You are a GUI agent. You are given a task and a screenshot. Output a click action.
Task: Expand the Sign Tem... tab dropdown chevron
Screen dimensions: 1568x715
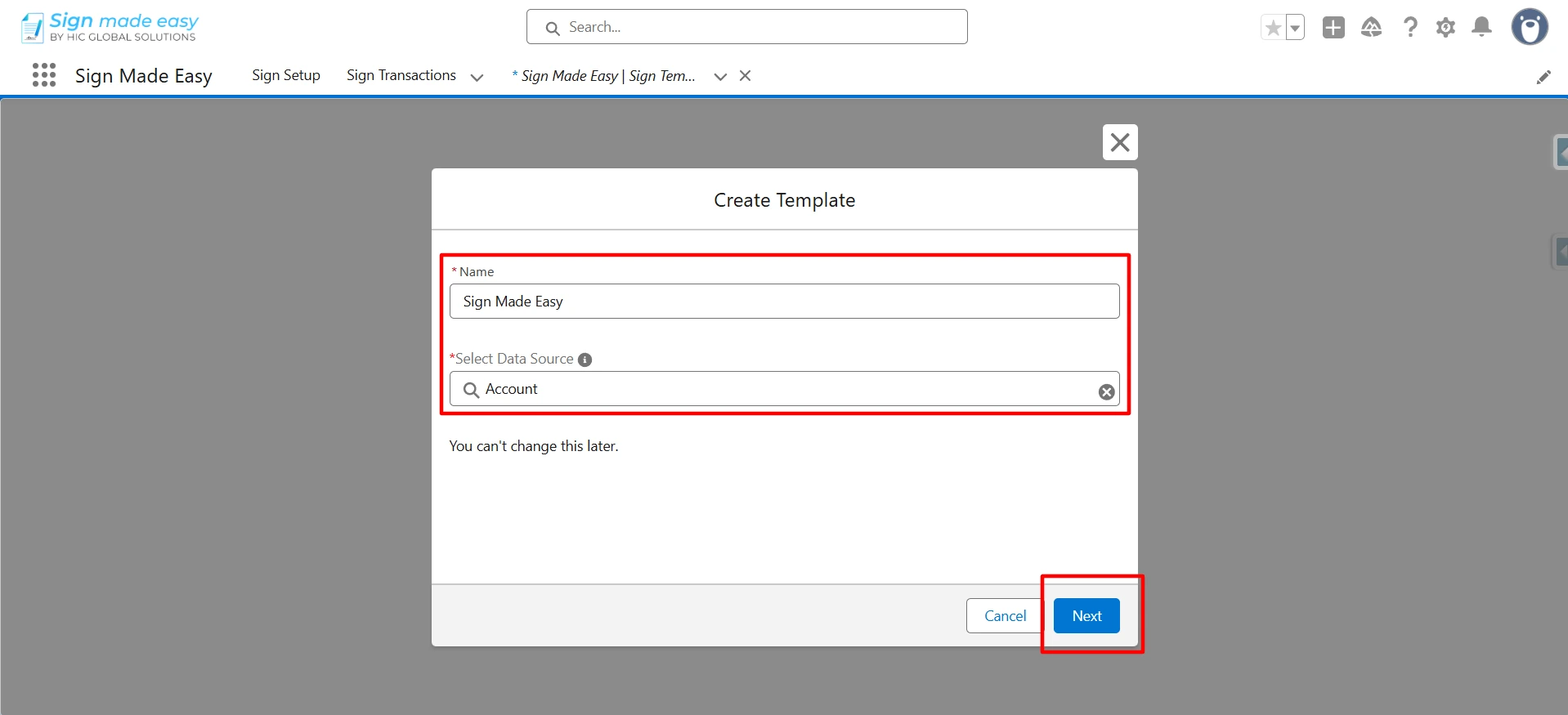click(x=720, y=77)
